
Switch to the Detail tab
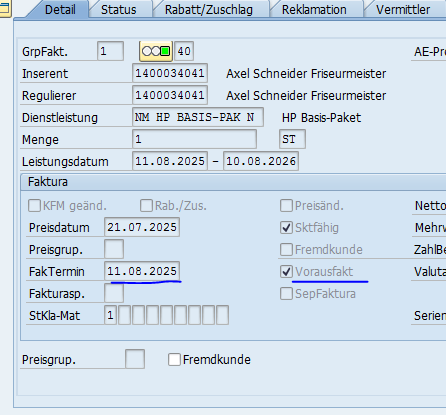click(60, 10)
